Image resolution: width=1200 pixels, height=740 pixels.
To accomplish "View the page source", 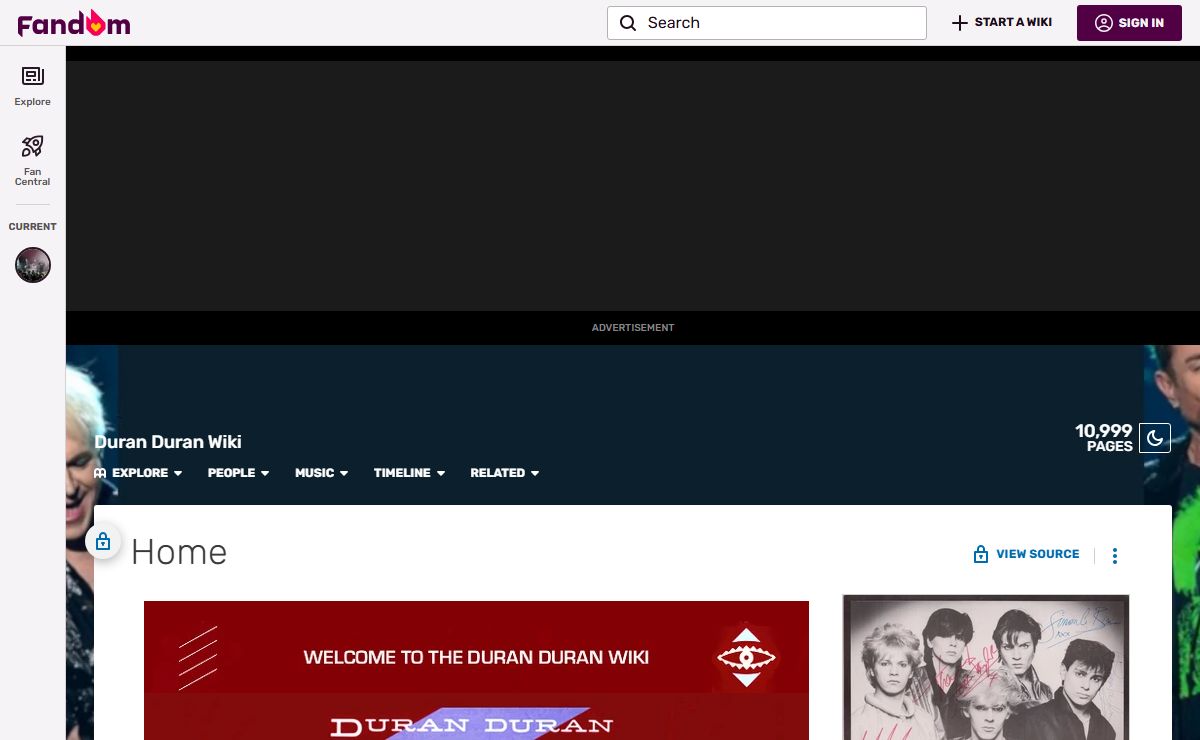I will [1026, 554].
